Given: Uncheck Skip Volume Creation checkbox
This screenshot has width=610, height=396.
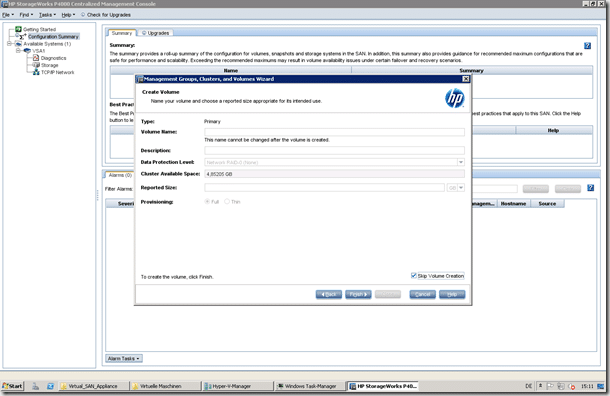Looking at the screenshot, I should pyautogui.click(x=414, y=275).
